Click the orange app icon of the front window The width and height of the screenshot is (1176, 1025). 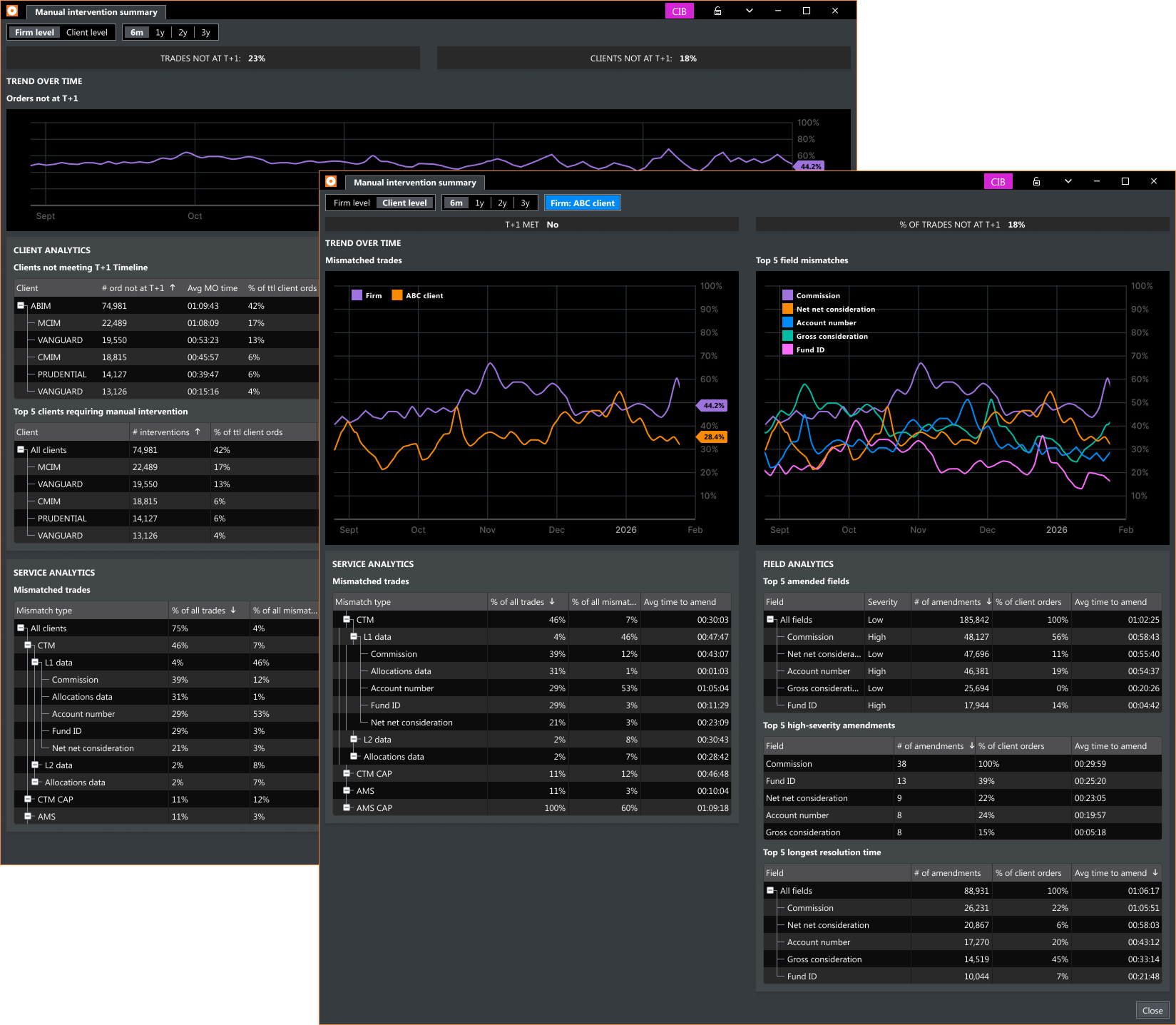click(x=331, y=181)
